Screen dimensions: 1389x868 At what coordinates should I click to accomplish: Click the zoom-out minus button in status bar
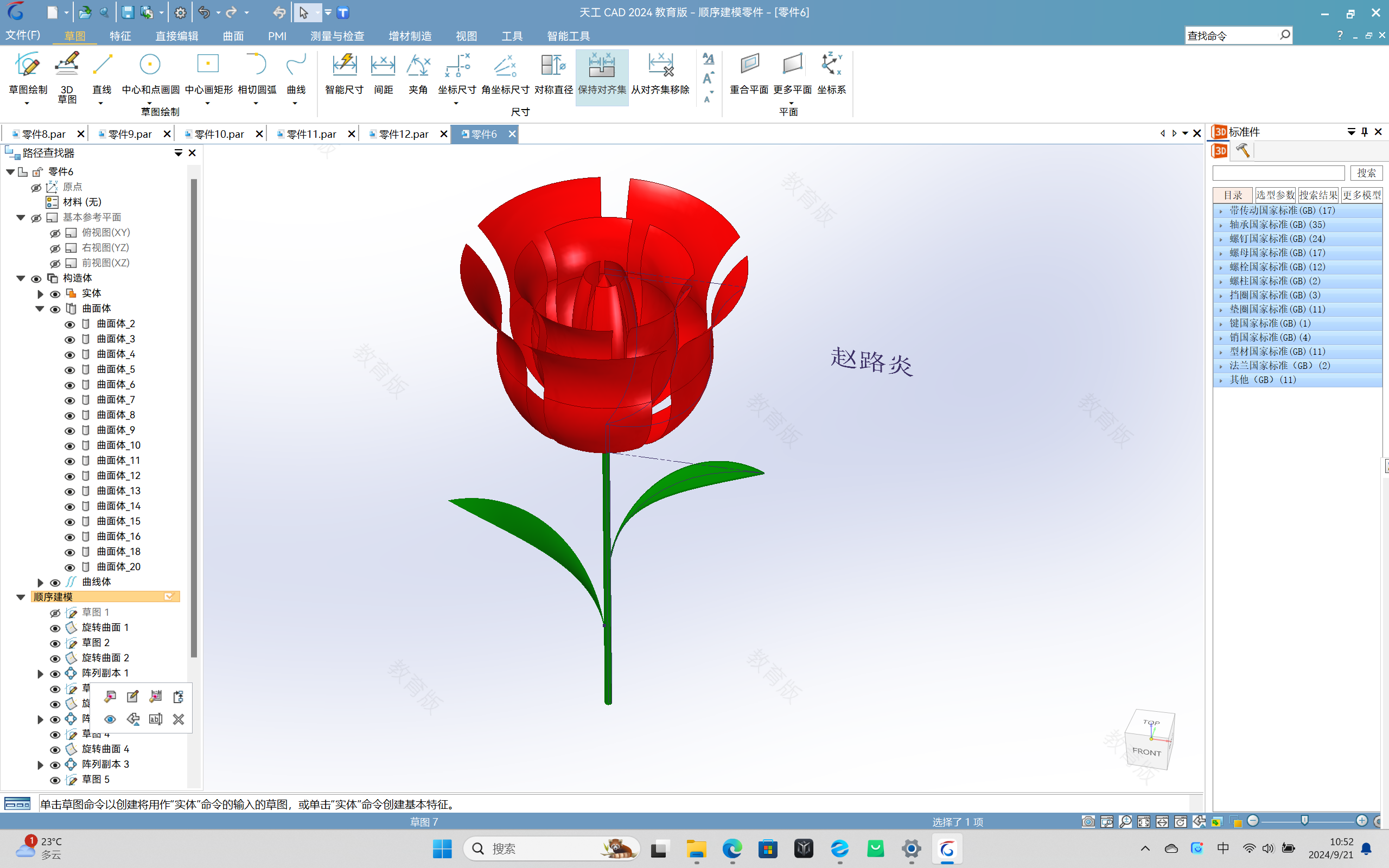coord(1253,821)
